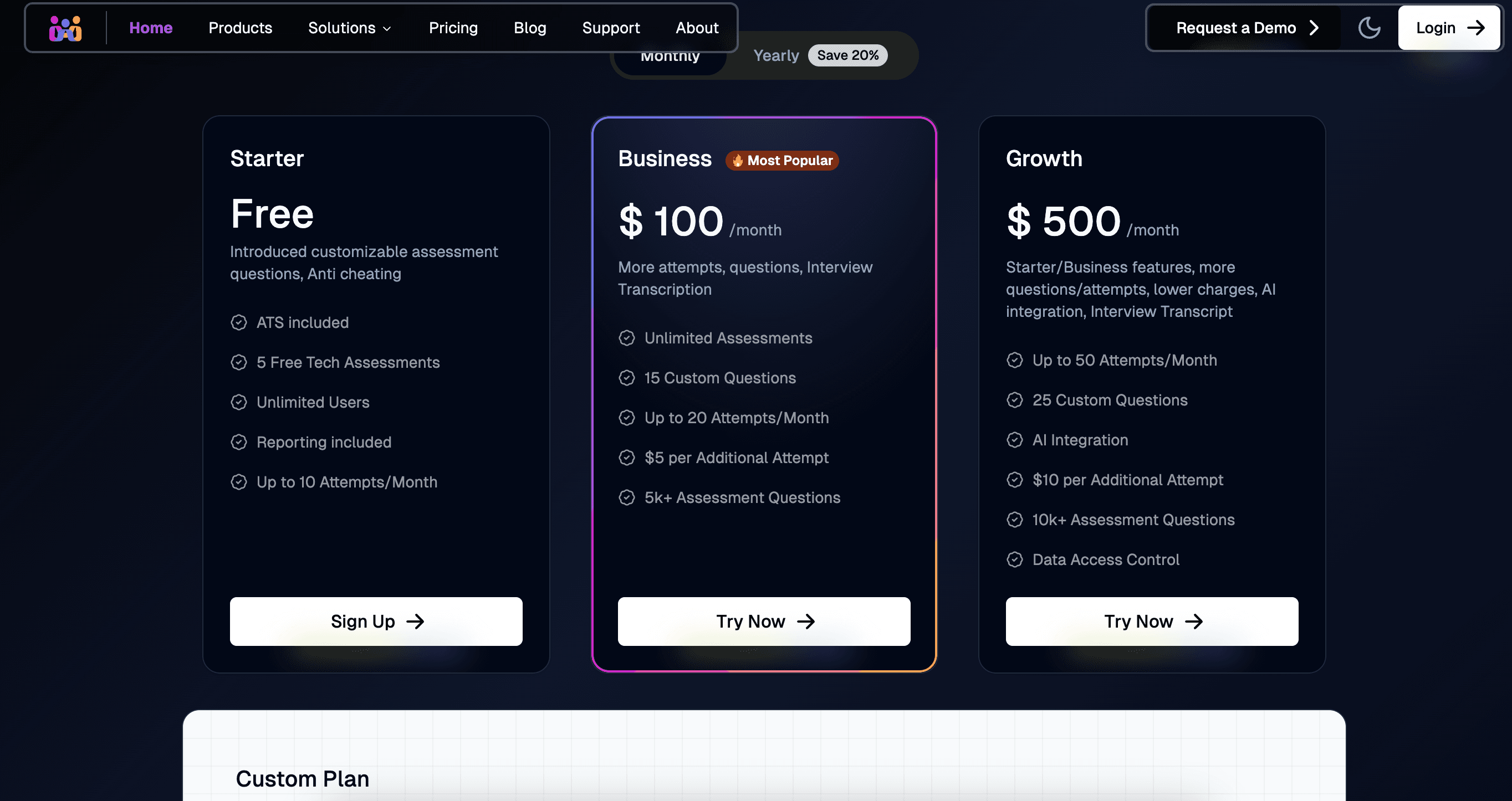Open the Blog nav link
Viewport: 1512px width, 801px height.
point(529,28)
